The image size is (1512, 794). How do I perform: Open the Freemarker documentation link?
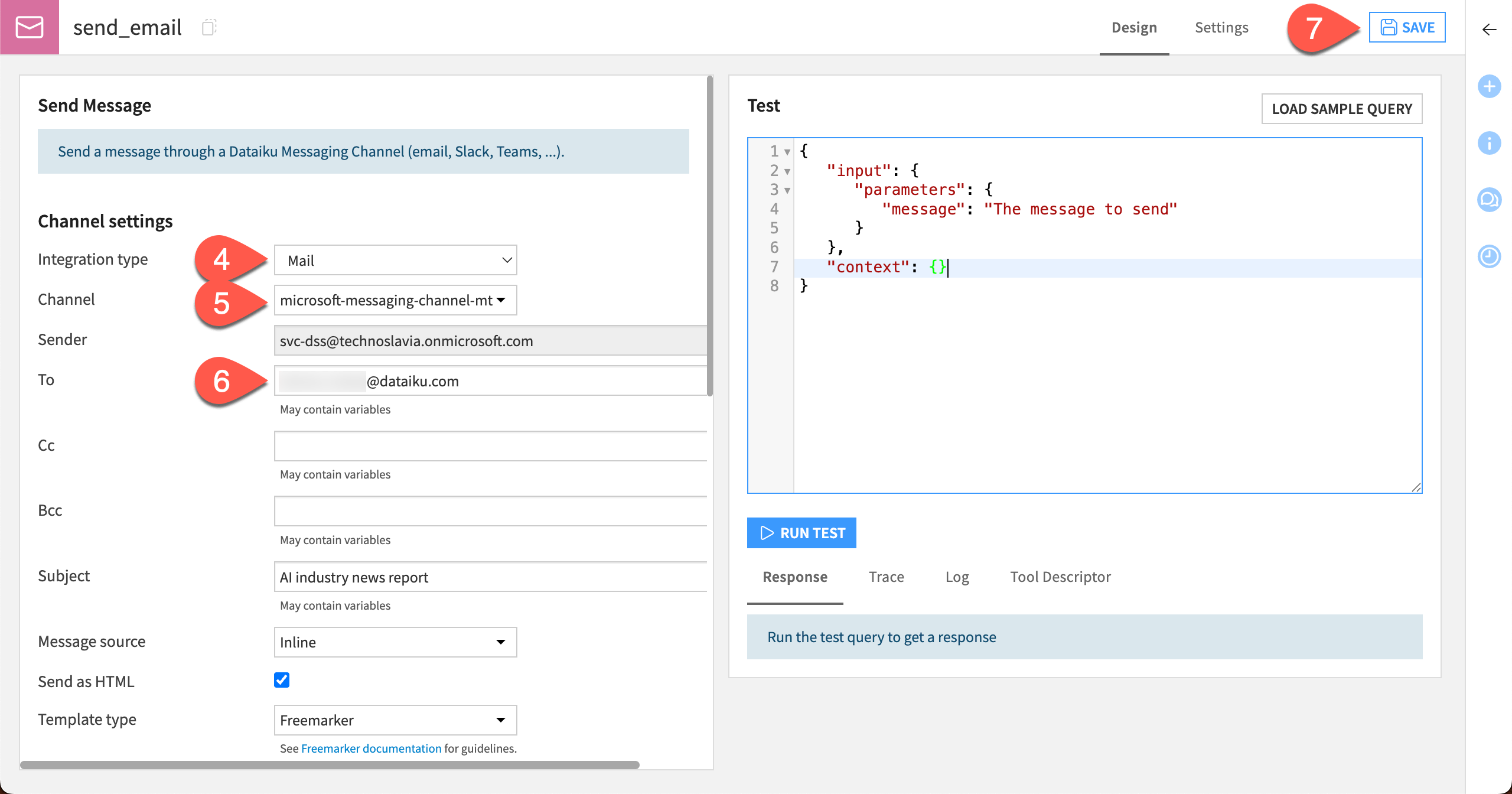[371, 748]
